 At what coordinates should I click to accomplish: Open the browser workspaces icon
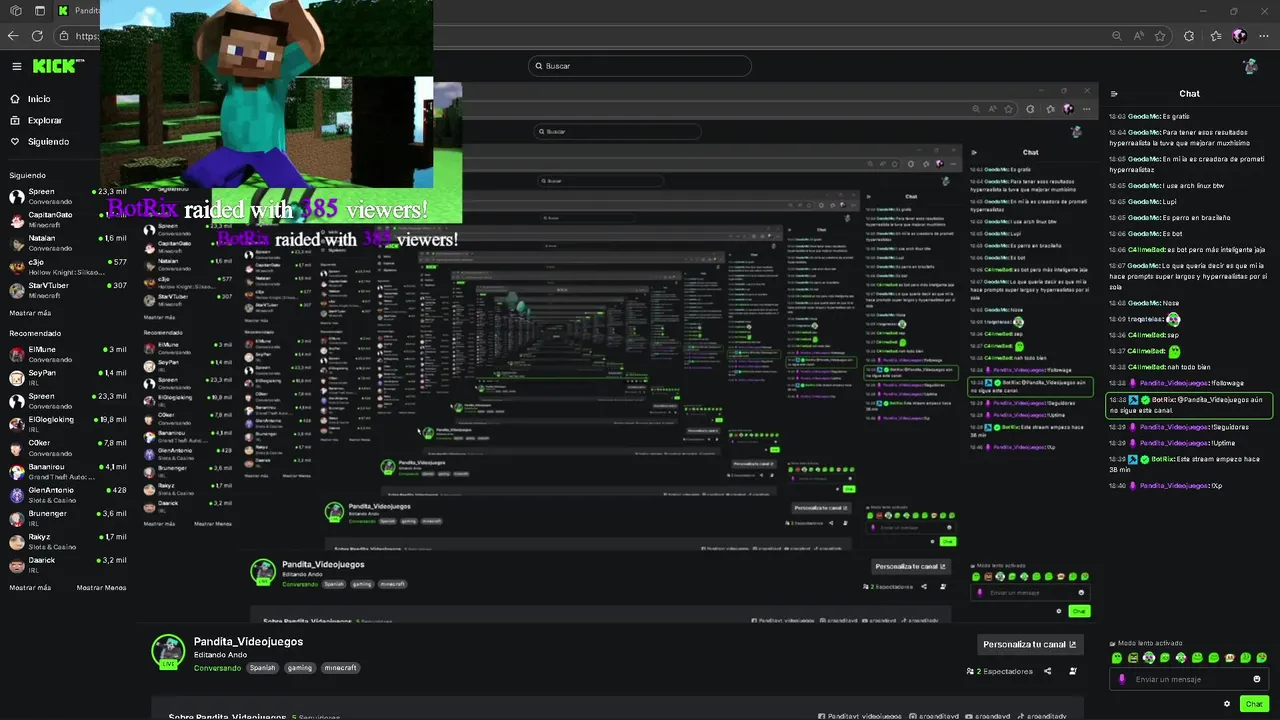tap(16, 11)
